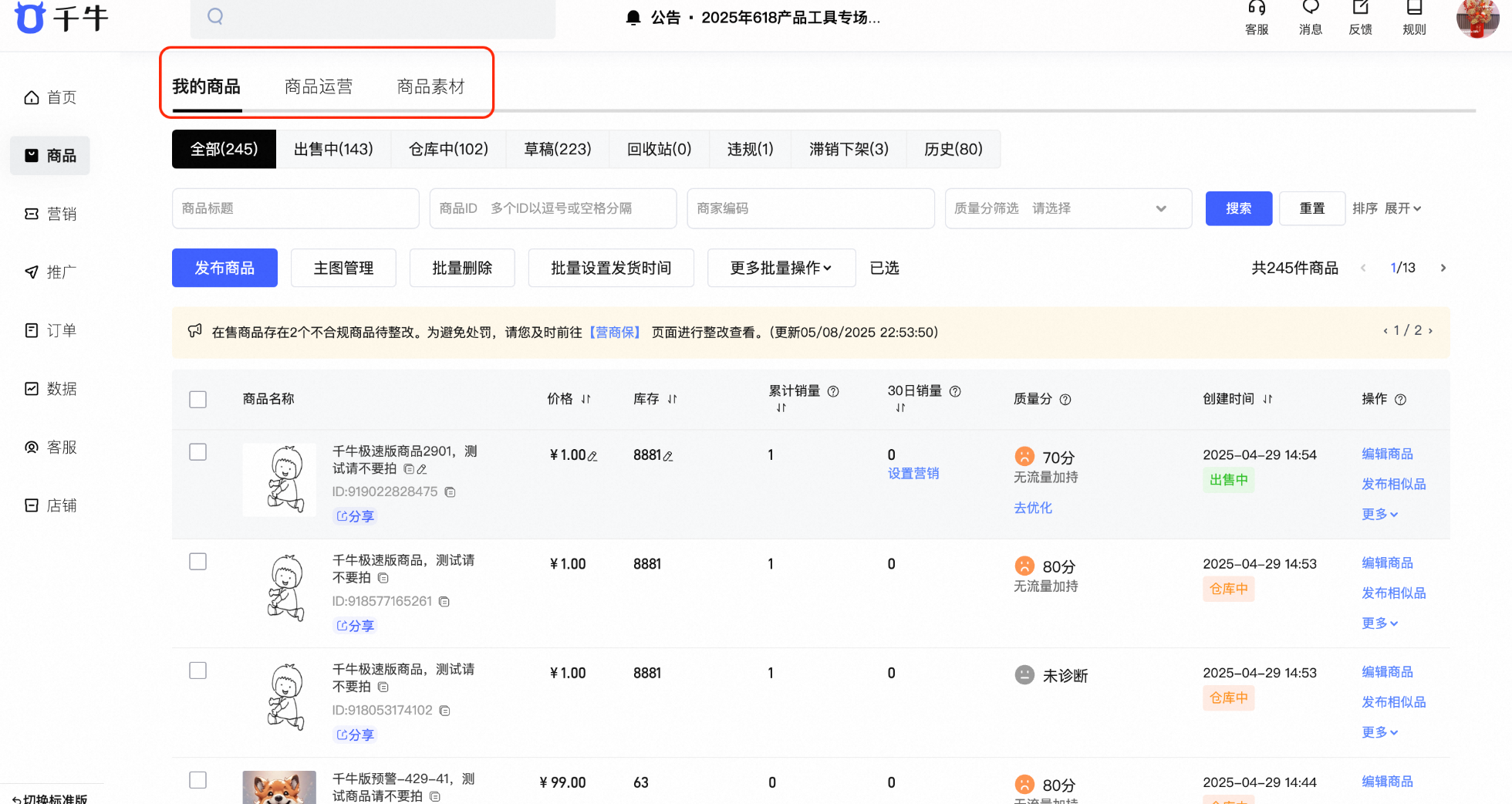
Task: Click the 公告 bell icon
Action: 633,18
